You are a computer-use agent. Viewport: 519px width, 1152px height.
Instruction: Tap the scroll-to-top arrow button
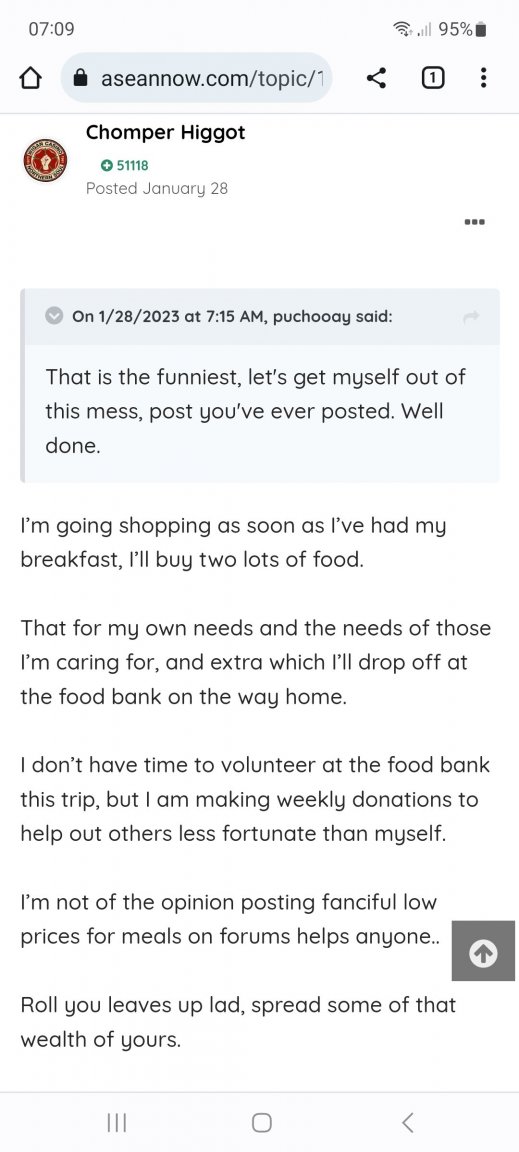pyautogui.click(x=483, y=951)
